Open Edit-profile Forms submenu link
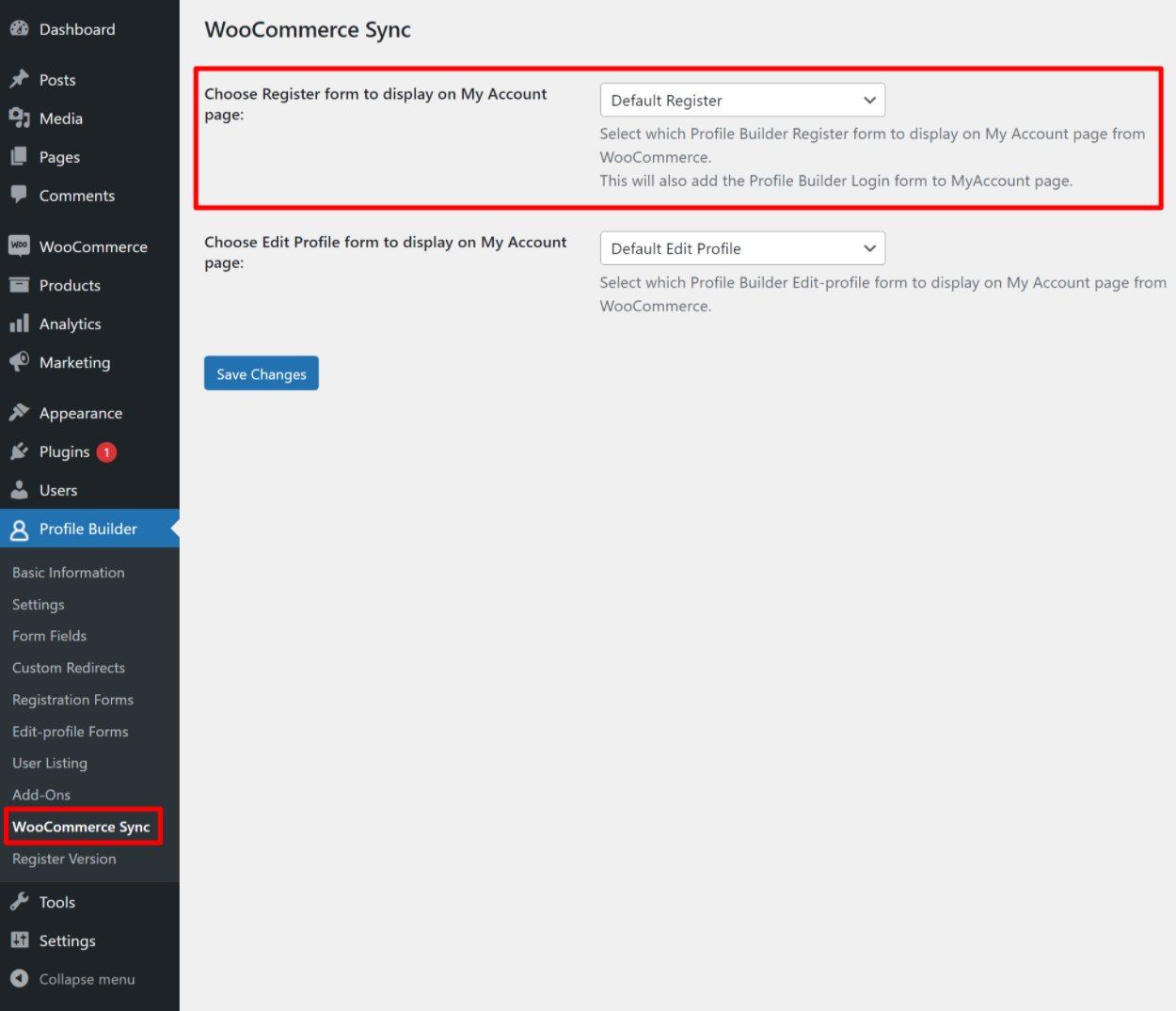 tap(70, 732)
